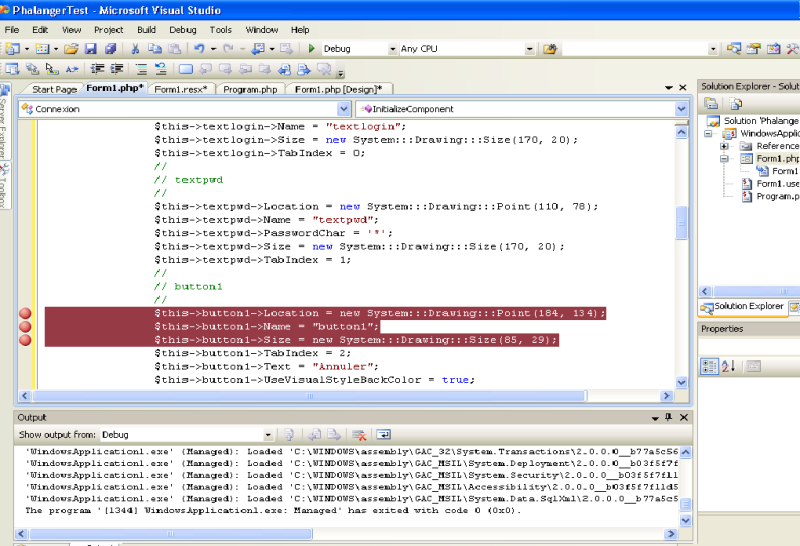
Task: Open the Show output from dropdown
Action: pyautogui.click(x=267, y=435)
